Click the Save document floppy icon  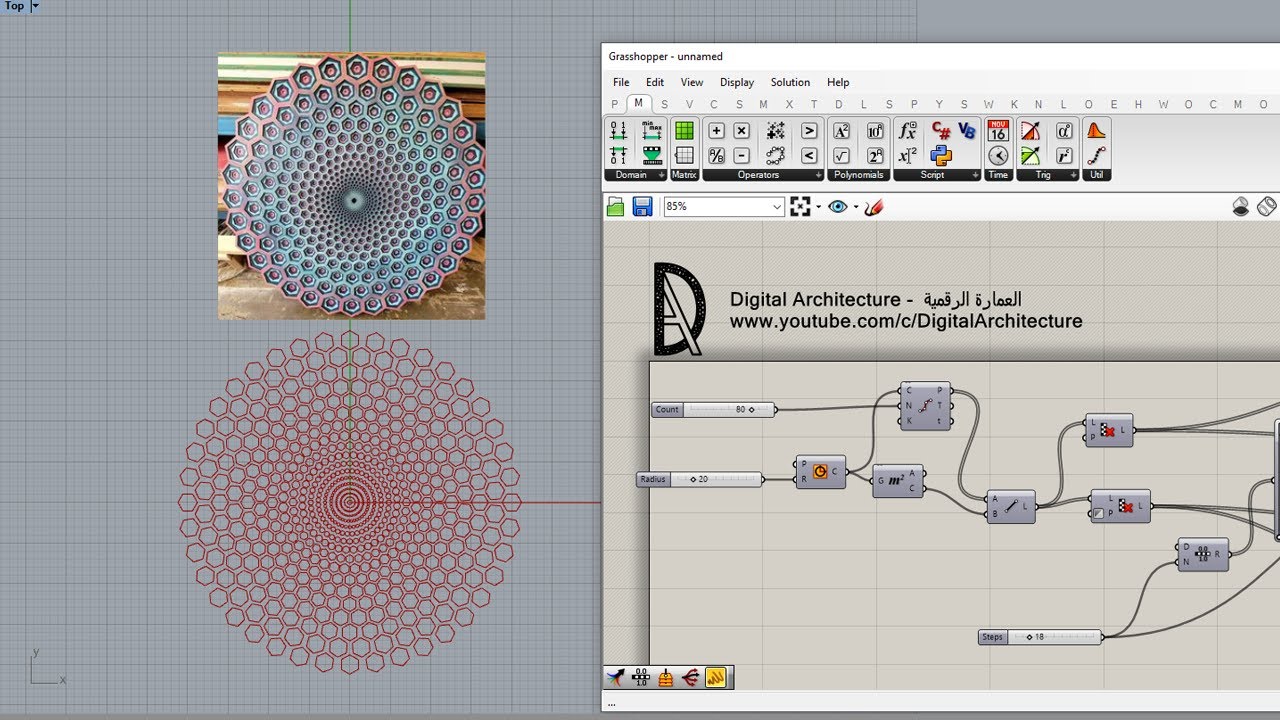pyautogui.click(x=643, y=207)
